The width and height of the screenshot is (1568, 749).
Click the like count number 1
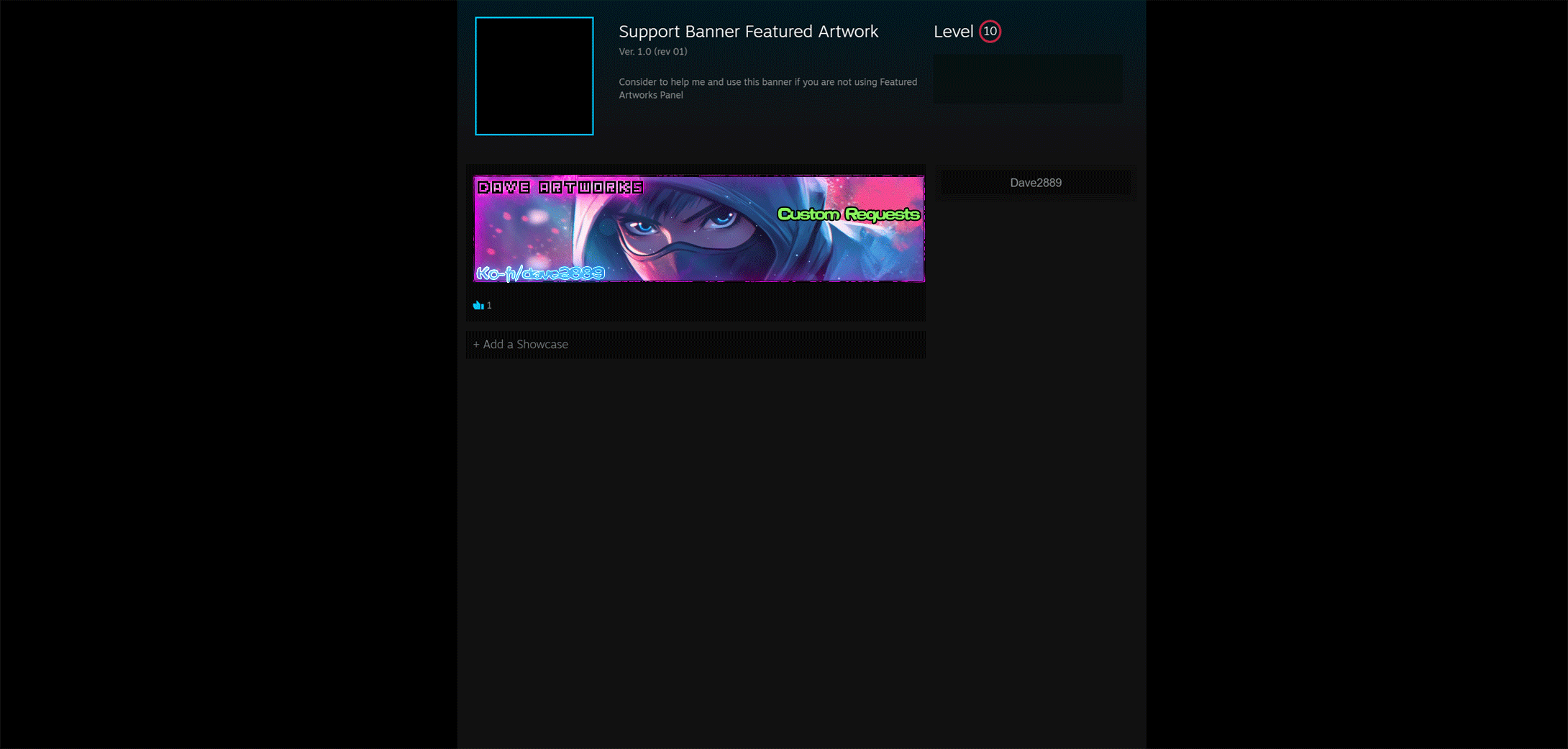pyautogui.click(x=489, y=306)
